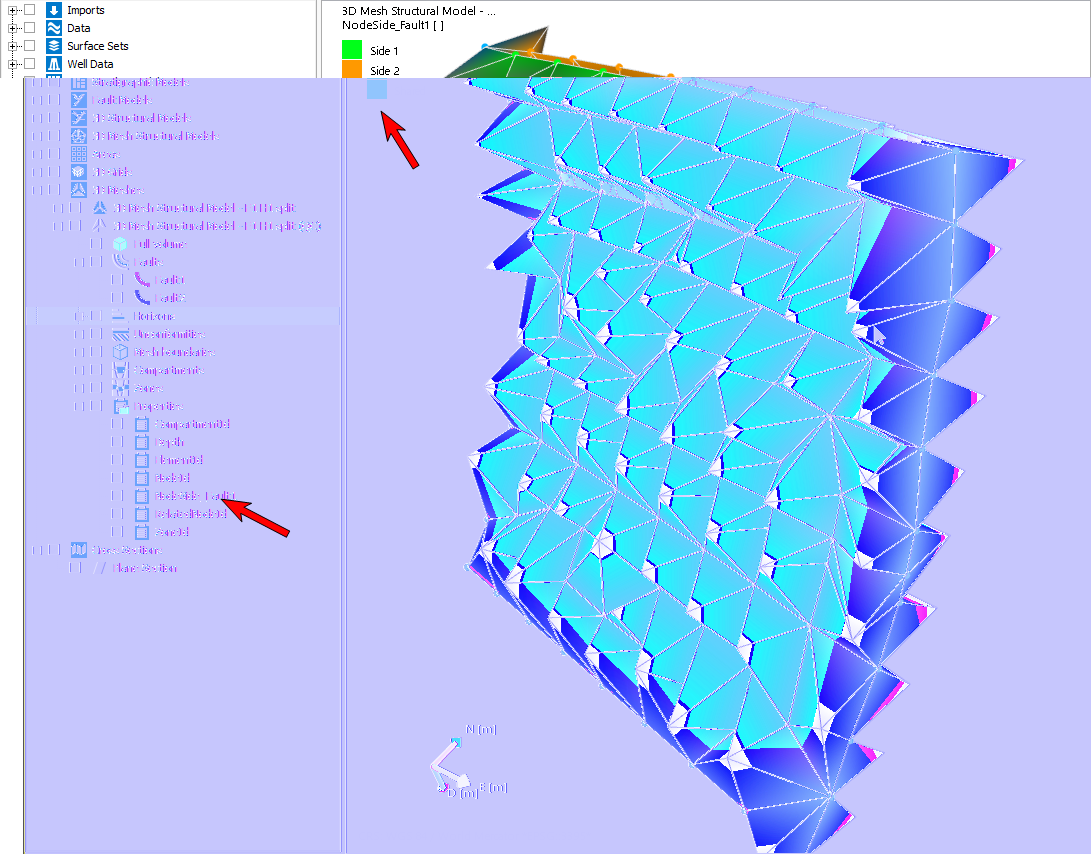The image size is (1091, 854).
Task: Expand the Well Data tree node
Action: pos(14,64)
